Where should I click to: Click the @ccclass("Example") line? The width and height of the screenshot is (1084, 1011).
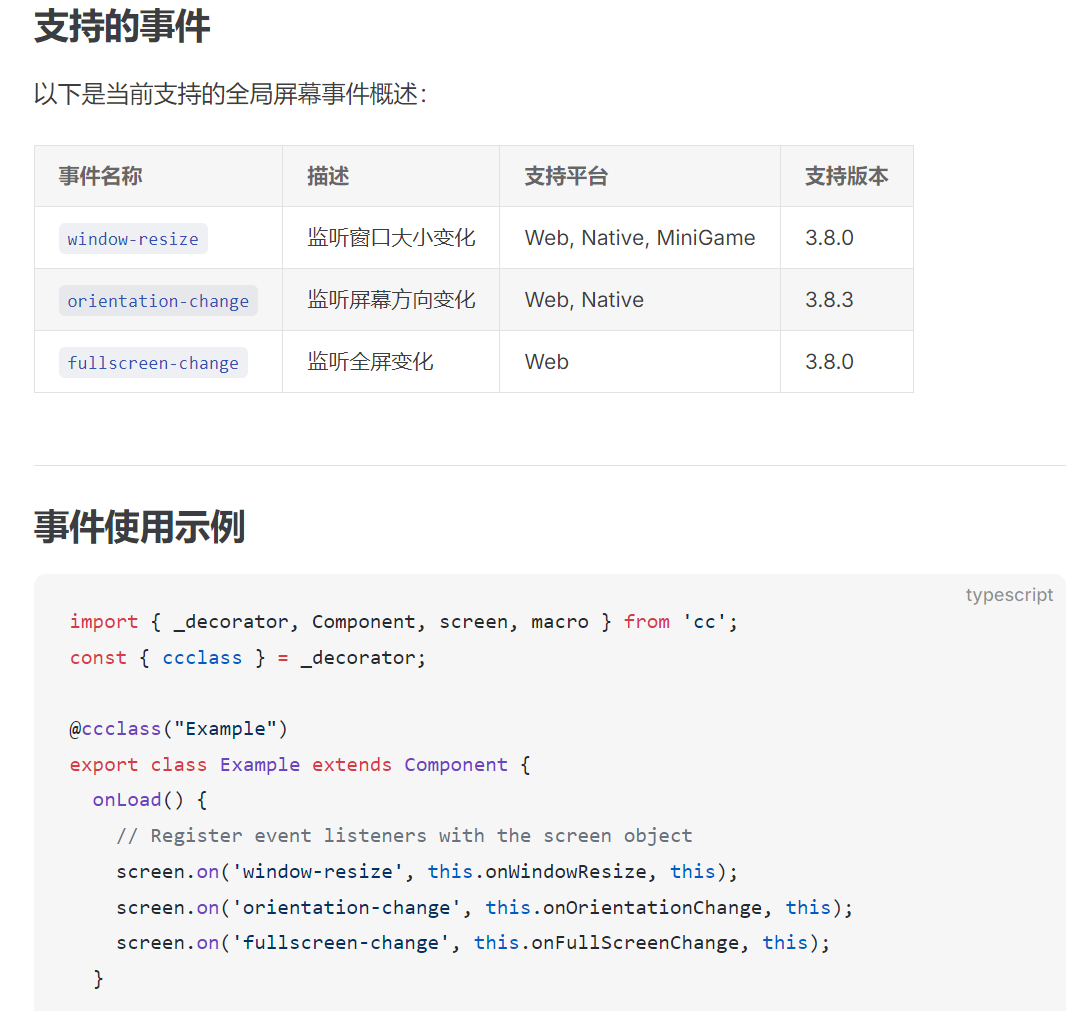(x=178, y=729)
